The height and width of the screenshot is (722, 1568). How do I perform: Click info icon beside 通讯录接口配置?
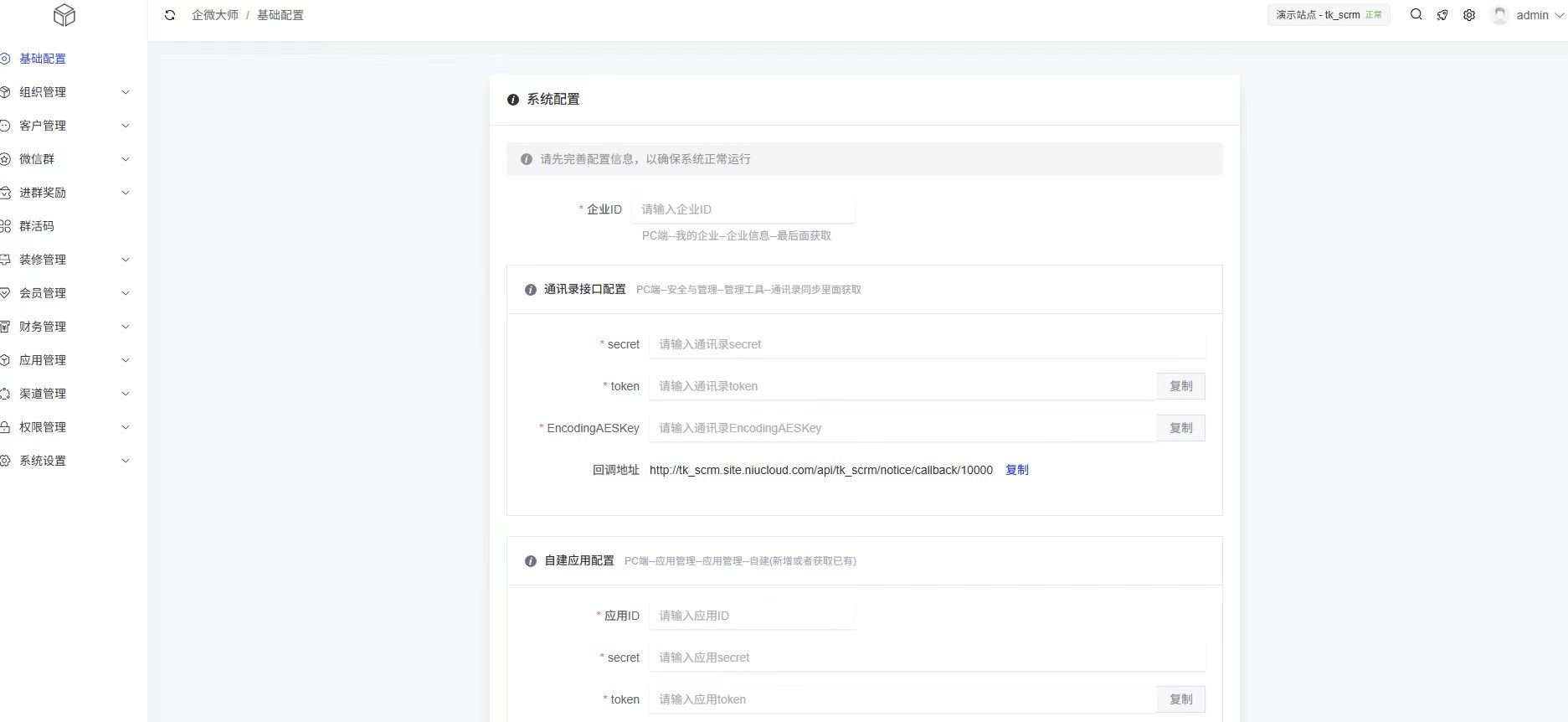tap(530, 290)
